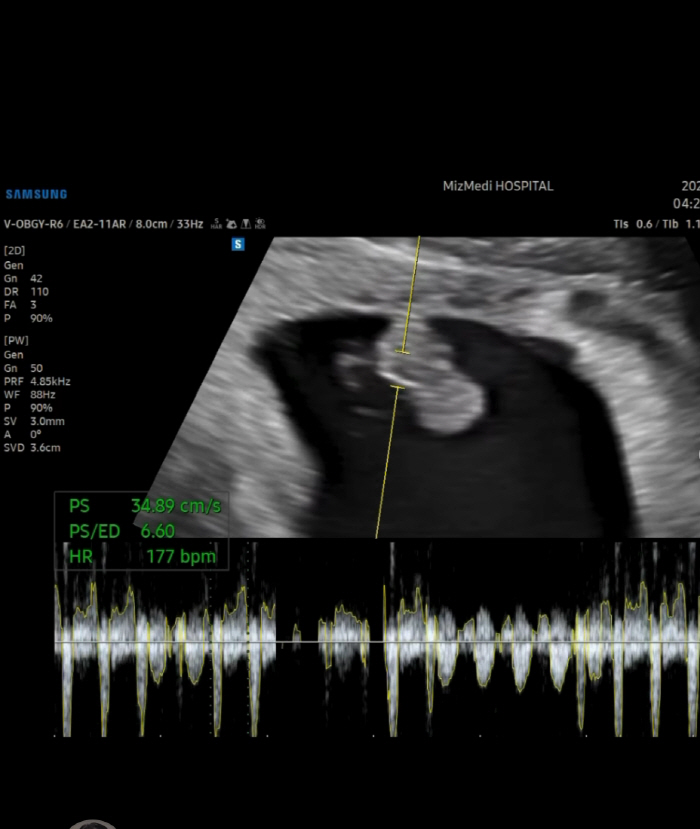Click the triangle icon in status row

point(245,224)
